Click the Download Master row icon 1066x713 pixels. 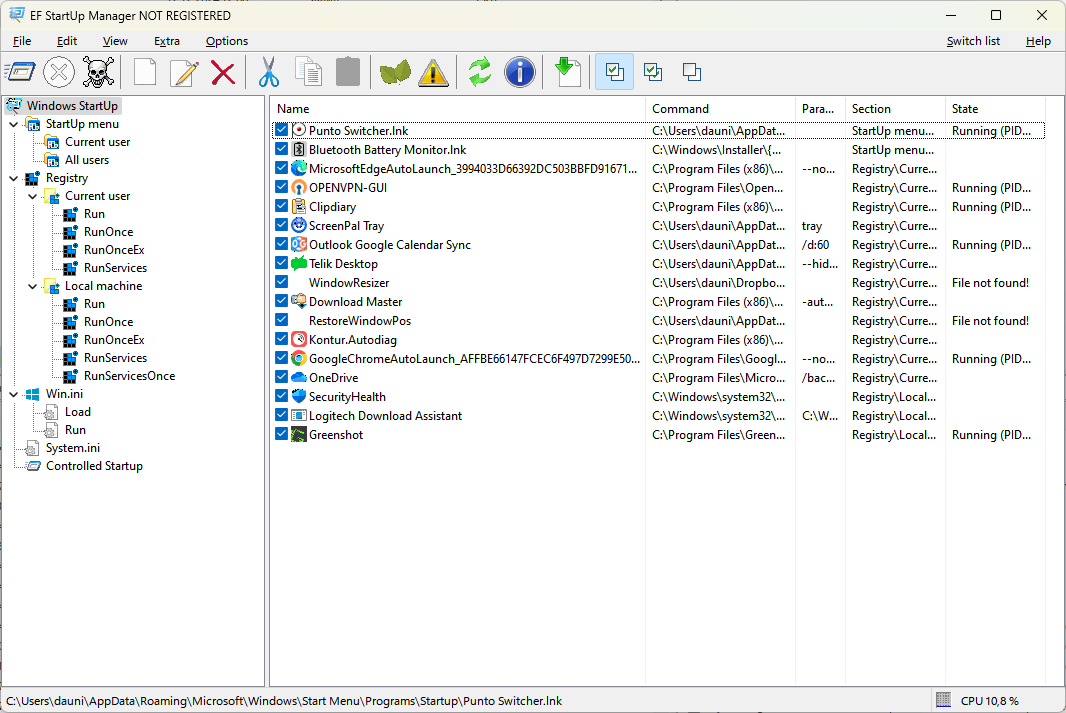coord(298,301)
